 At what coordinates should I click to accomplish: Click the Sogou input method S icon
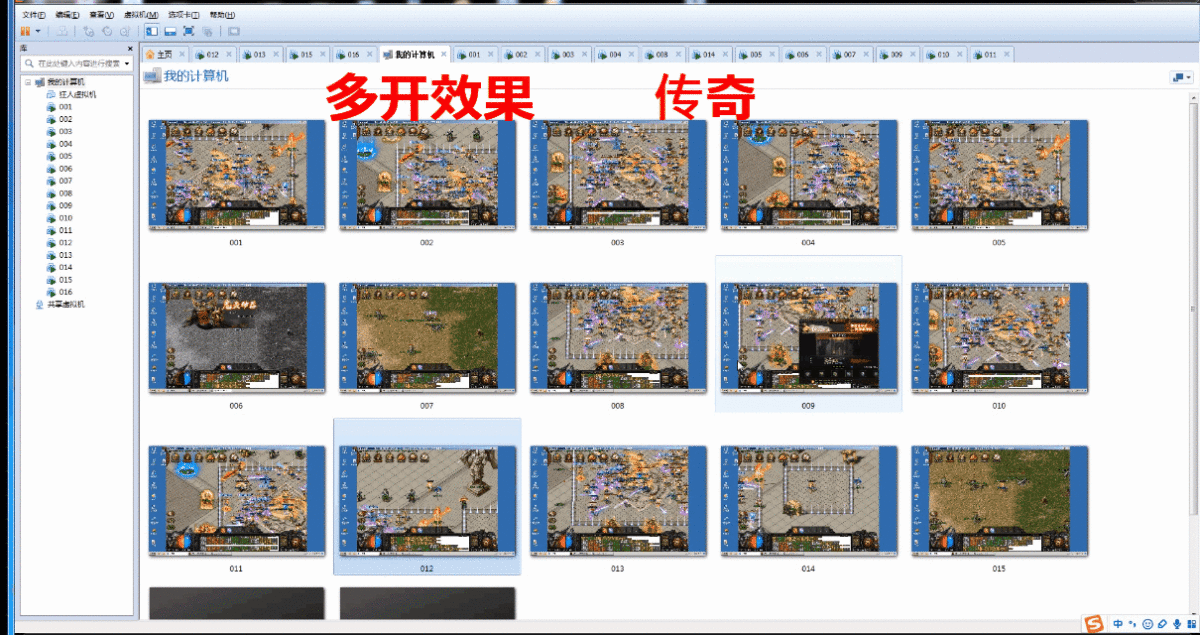[1095, 624]
